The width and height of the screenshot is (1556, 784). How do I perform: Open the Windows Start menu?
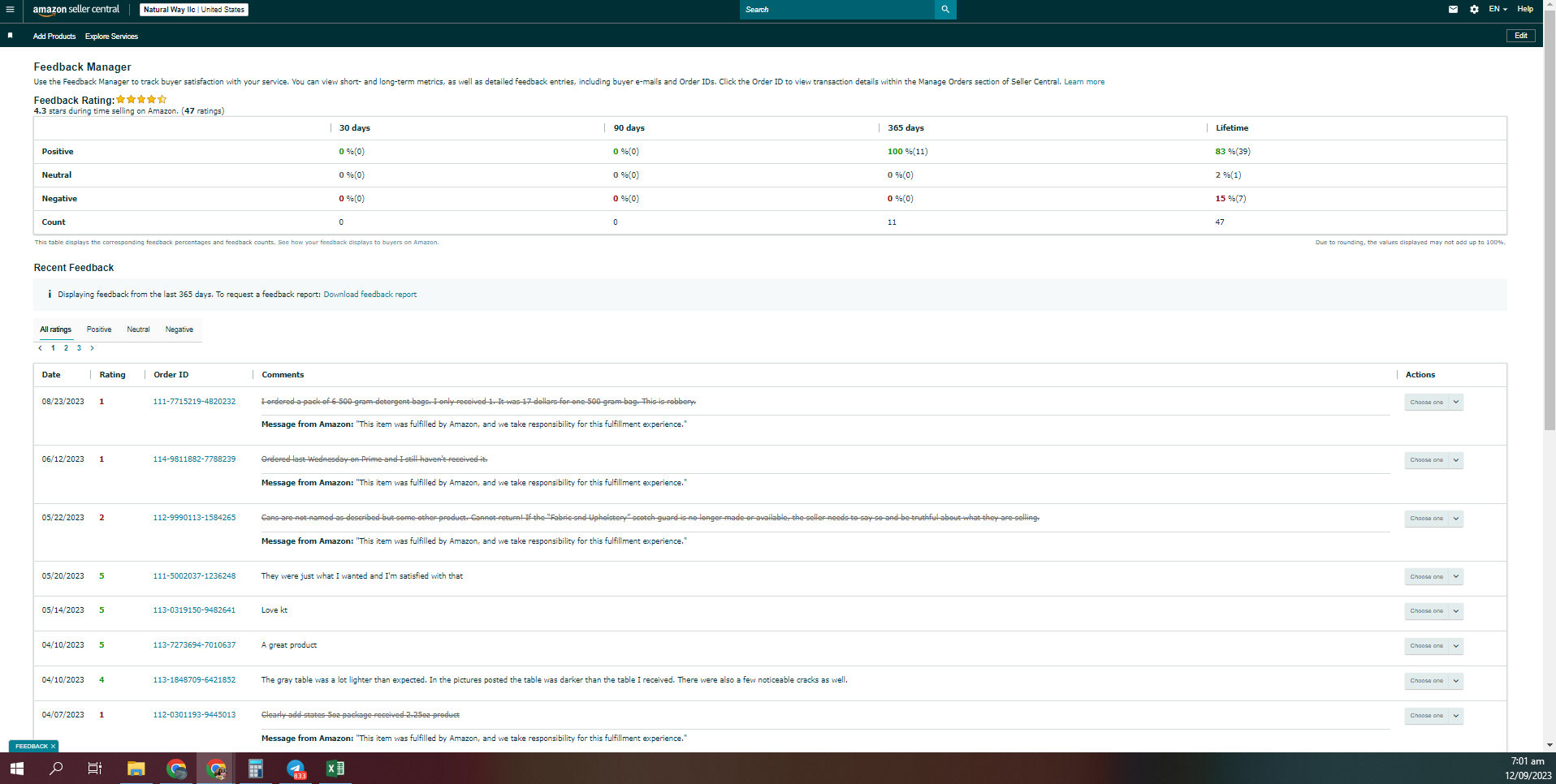16,768
